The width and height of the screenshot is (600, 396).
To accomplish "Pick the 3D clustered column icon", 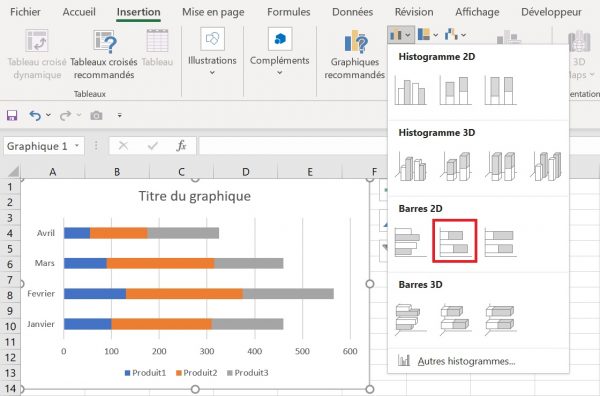I will pos(411,166).
